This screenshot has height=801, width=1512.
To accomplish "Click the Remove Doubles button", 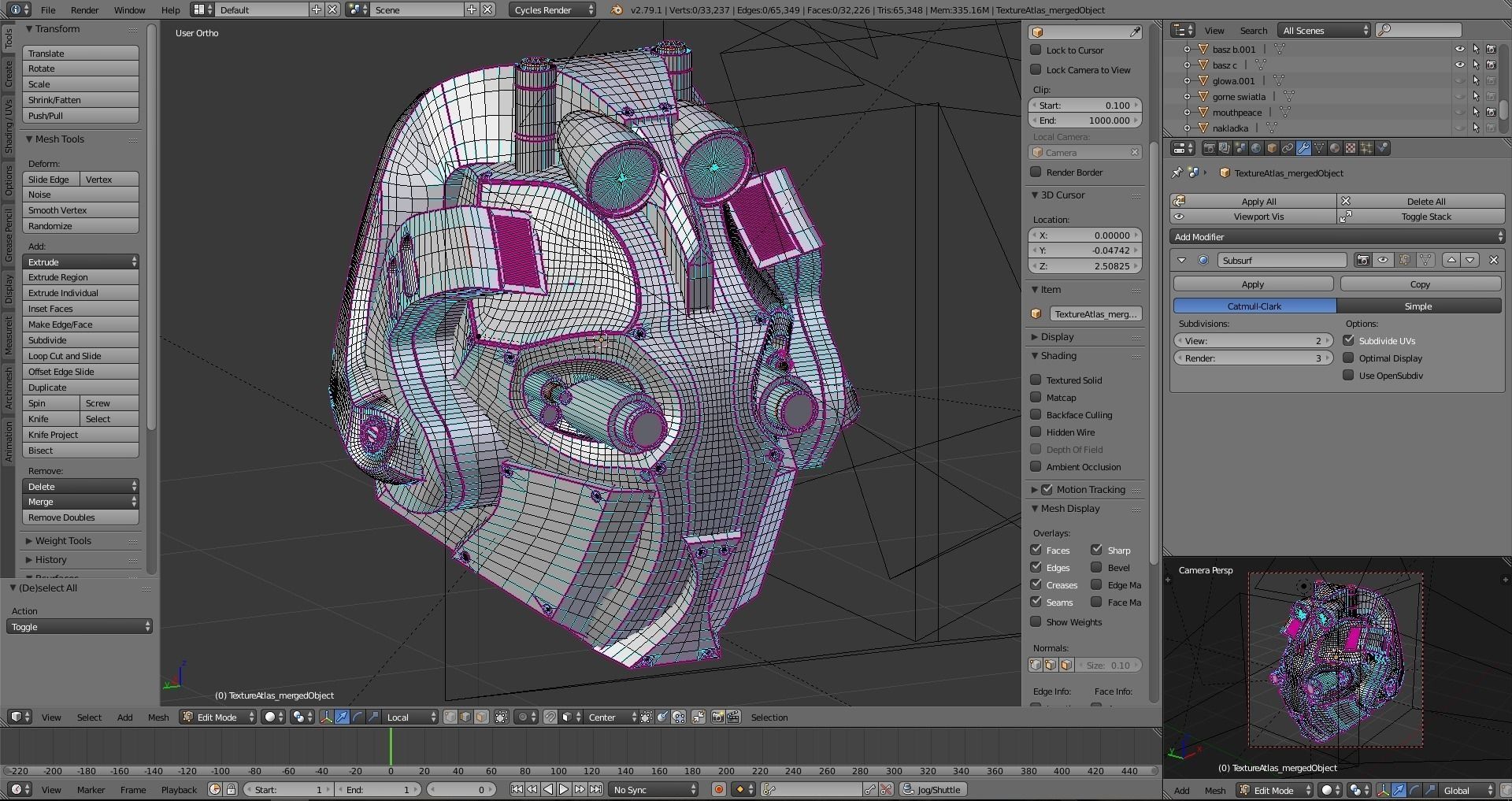I will pos(80,517).
